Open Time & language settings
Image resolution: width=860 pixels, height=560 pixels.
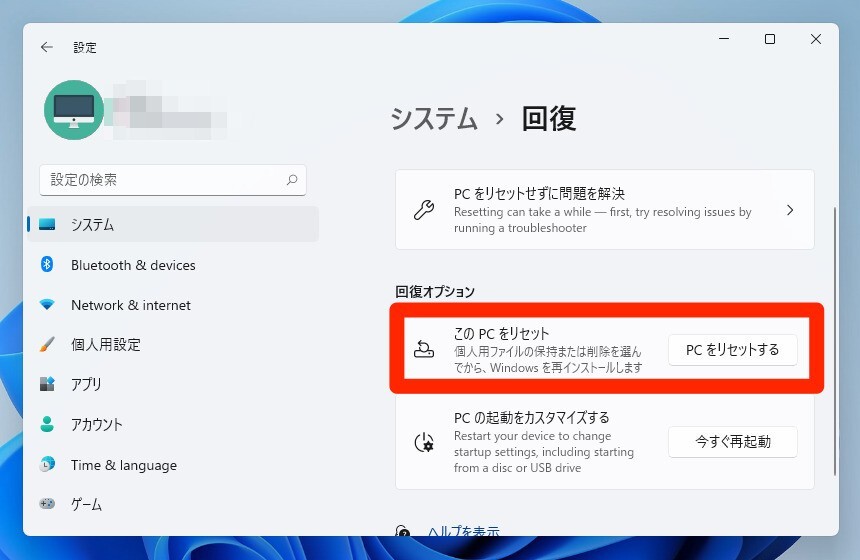pyautogui.click(x=173, y=465)
